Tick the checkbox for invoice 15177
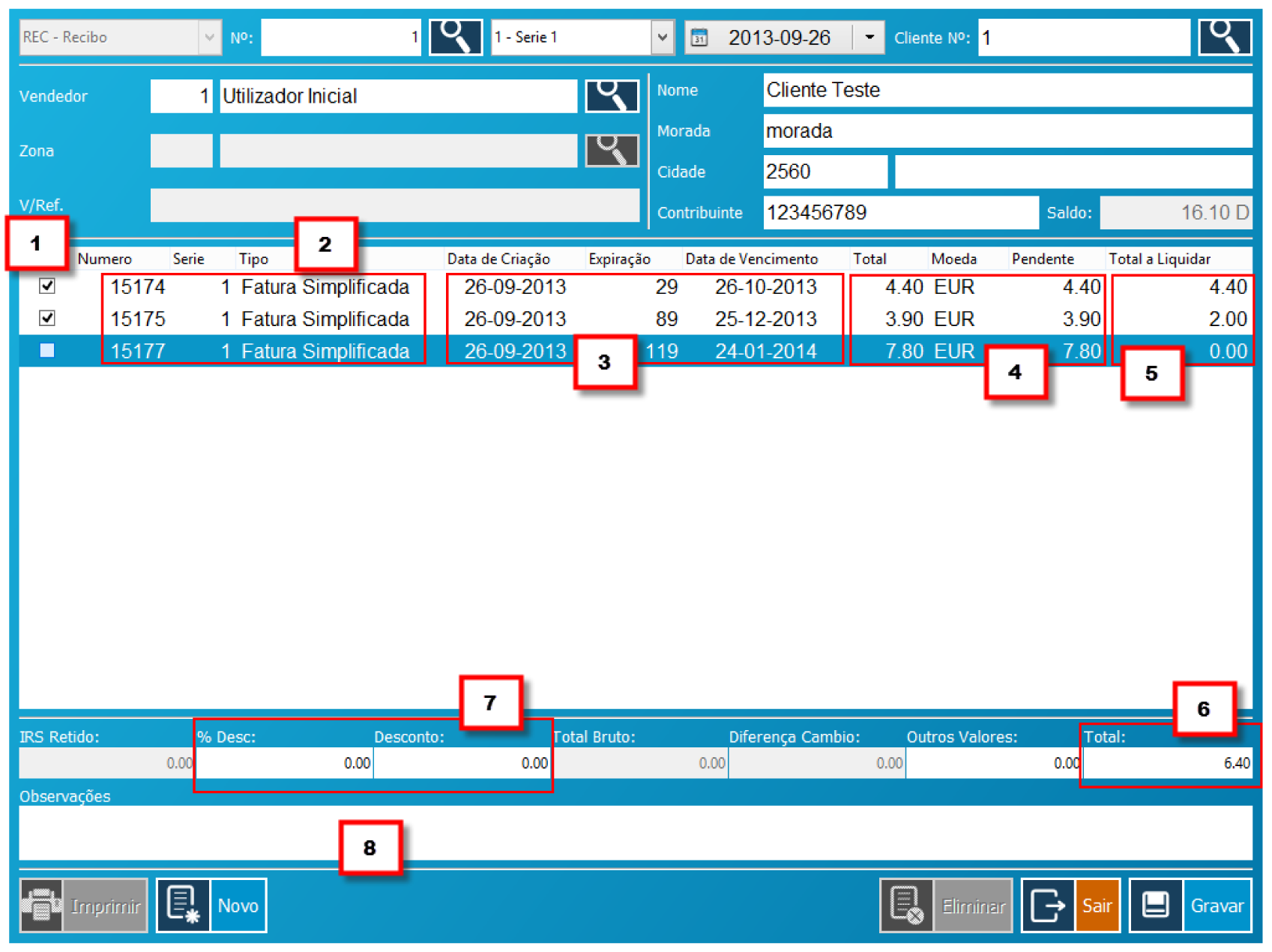 tap(47, 351)
